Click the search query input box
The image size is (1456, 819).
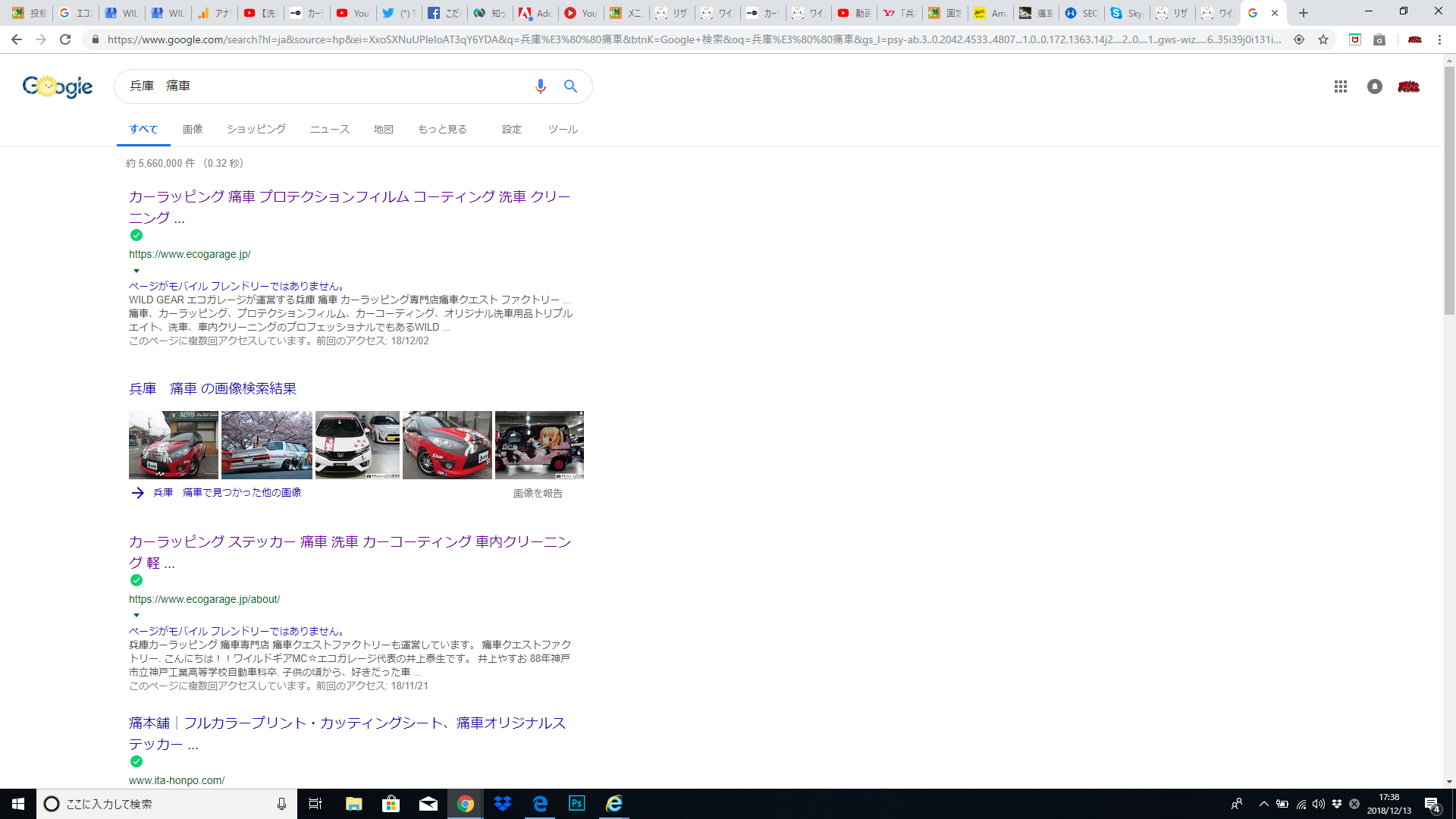(326, 86)
